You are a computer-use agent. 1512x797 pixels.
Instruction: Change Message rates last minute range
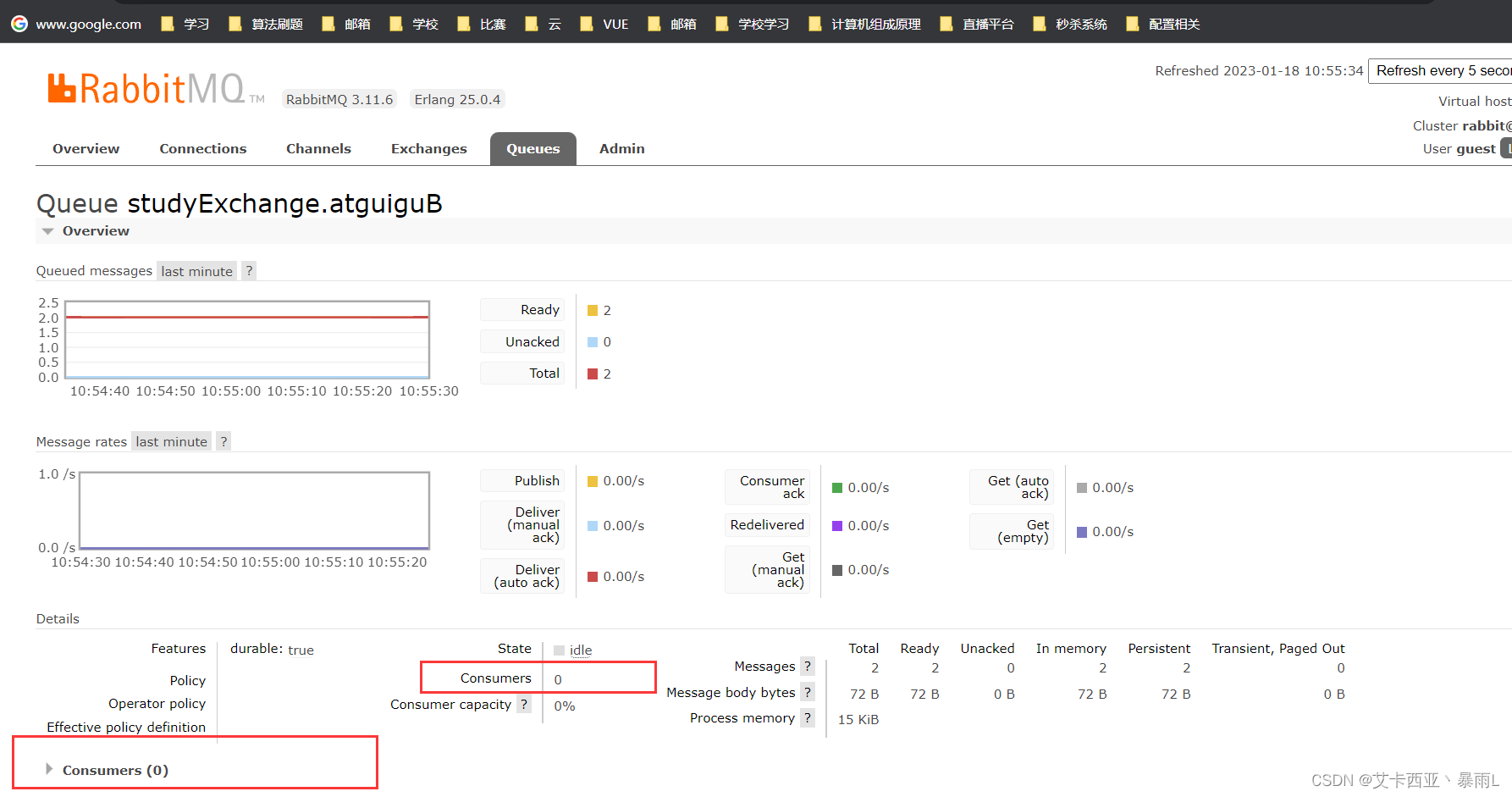click(x=171, y=441)
